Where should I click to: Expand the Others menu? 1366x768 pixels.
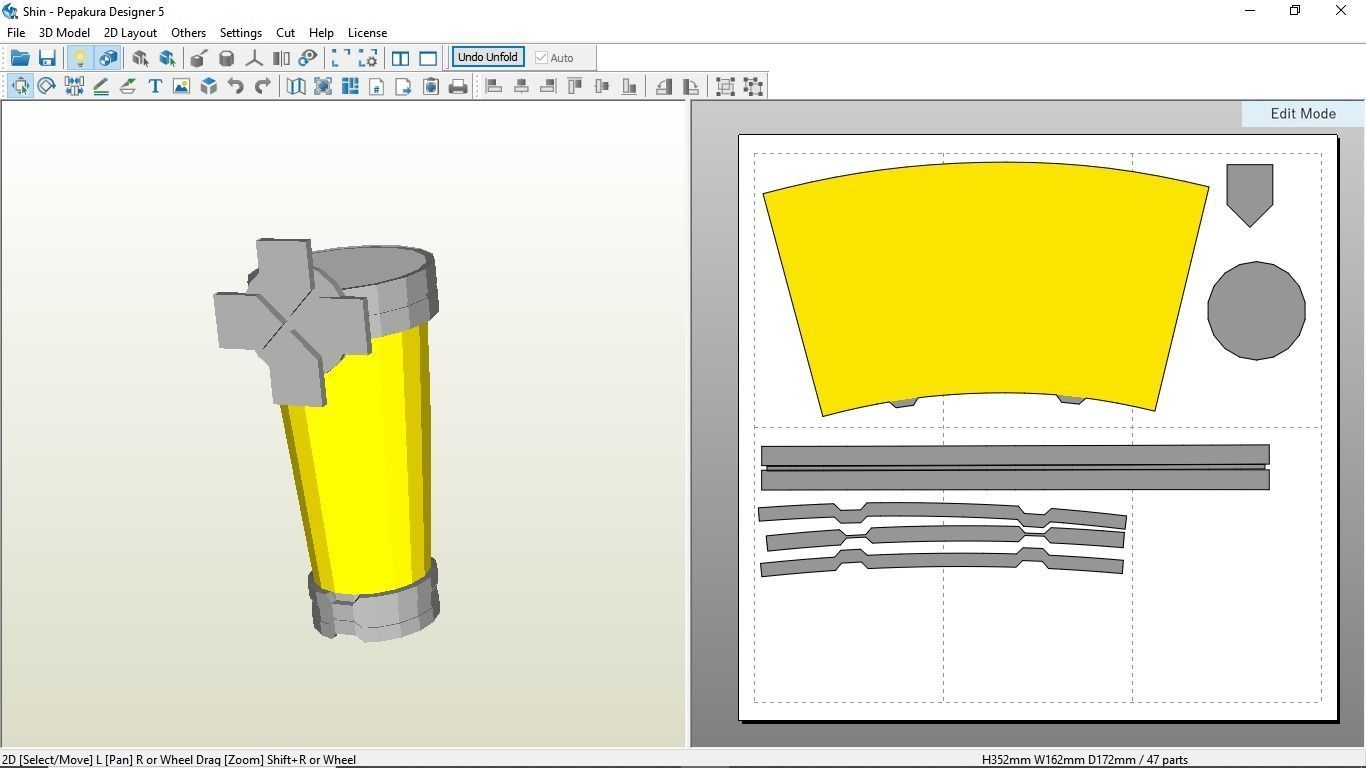tap(188, 33)
